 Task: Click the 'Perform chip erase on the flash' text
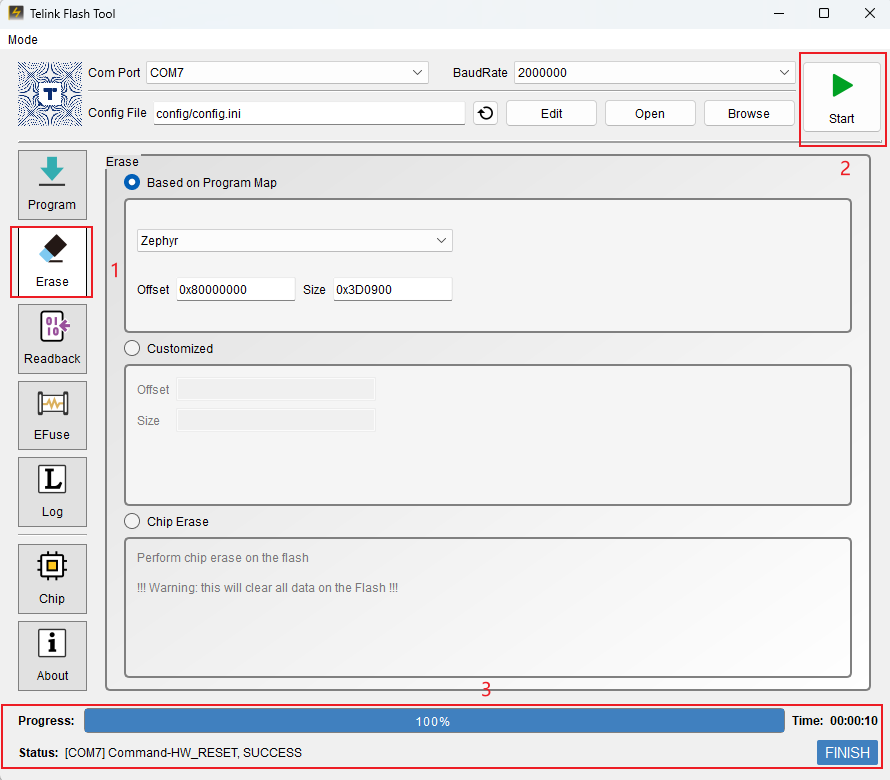tap(222, 558)
